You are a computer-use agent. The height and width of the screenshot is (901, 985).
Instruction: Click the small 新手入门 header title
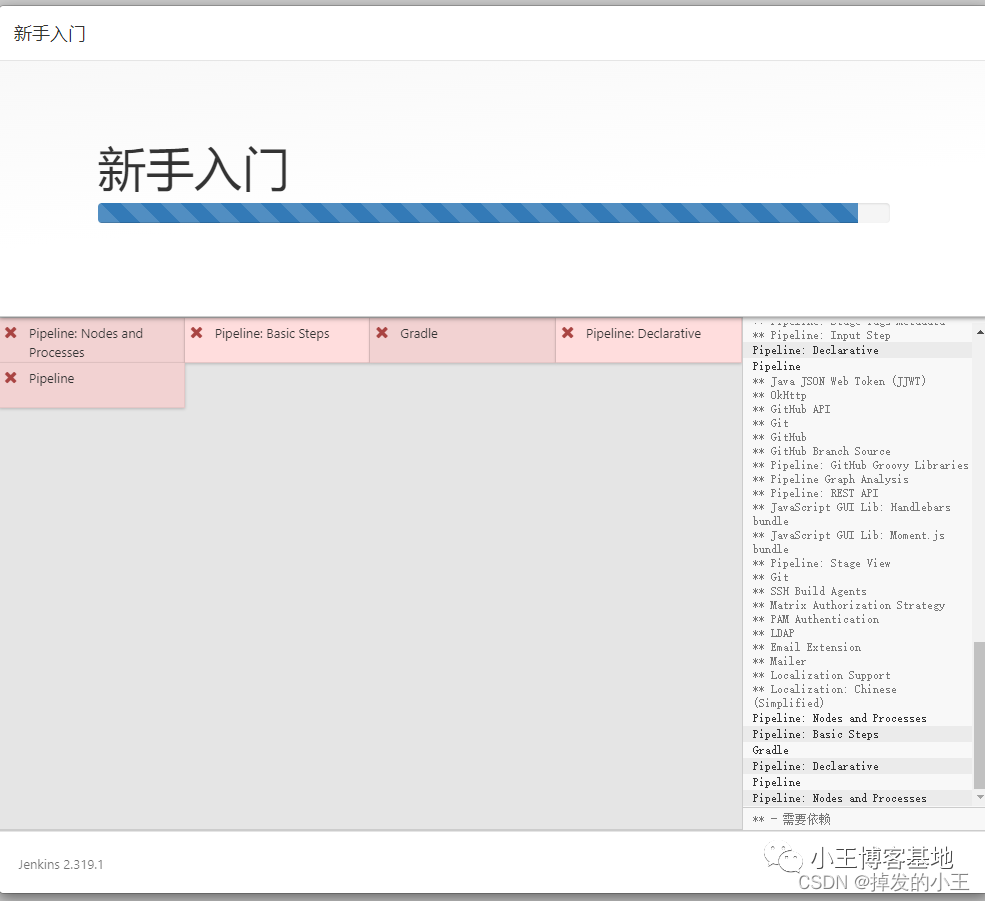click(x=50, y=34)
